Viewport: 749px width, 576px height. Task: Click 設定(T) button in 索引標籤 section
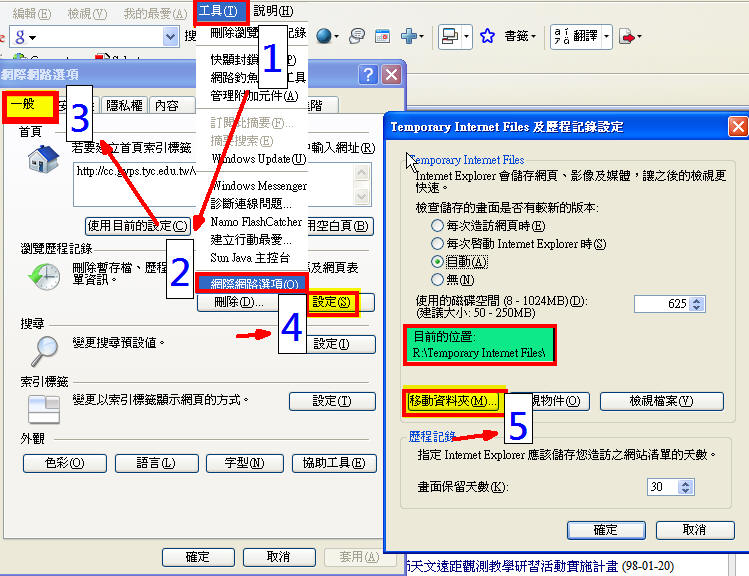[x=332, y=401]
